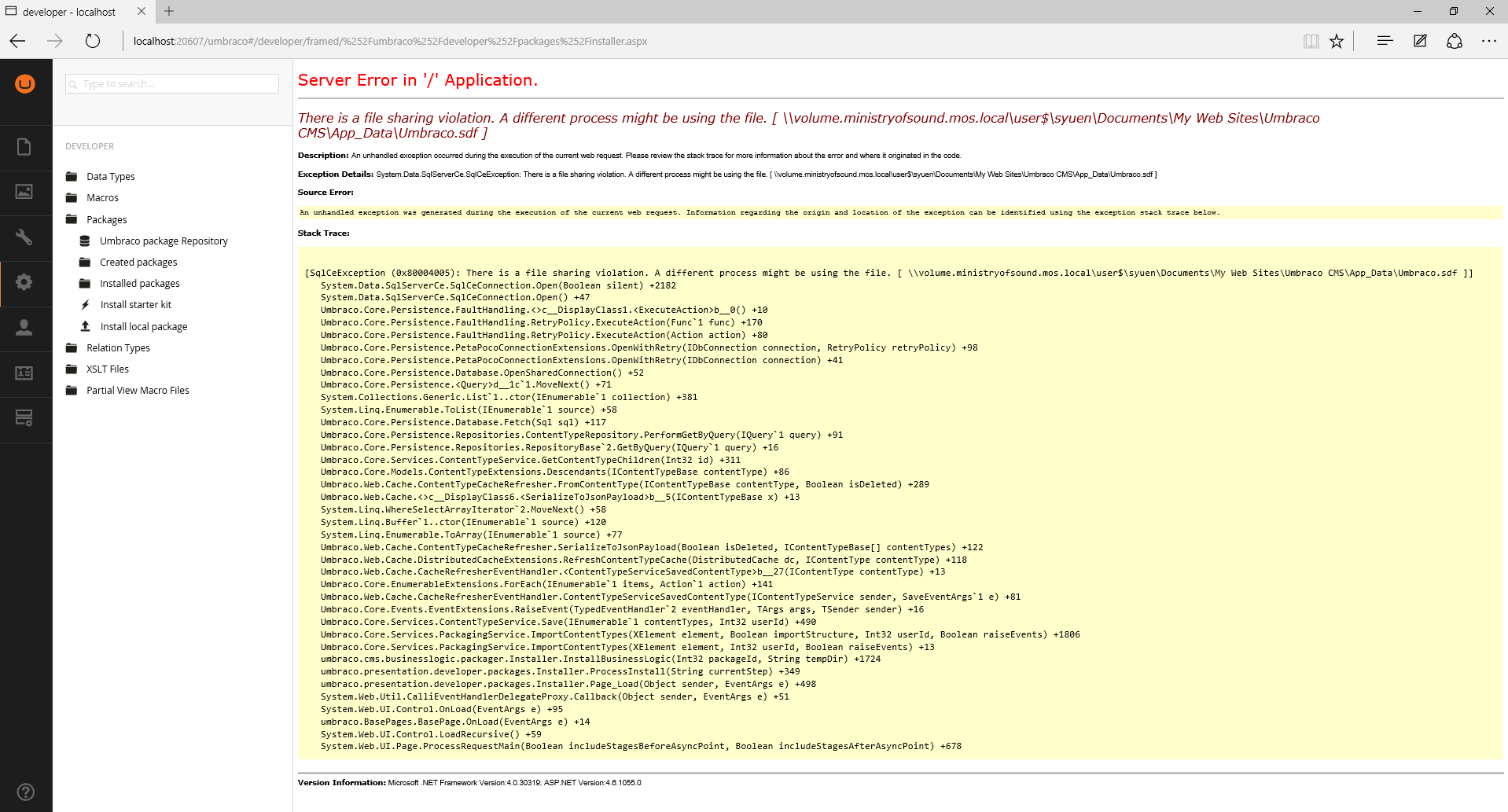Open Data Types folder
Screen dimensions: 1508x812
[111, 177]
